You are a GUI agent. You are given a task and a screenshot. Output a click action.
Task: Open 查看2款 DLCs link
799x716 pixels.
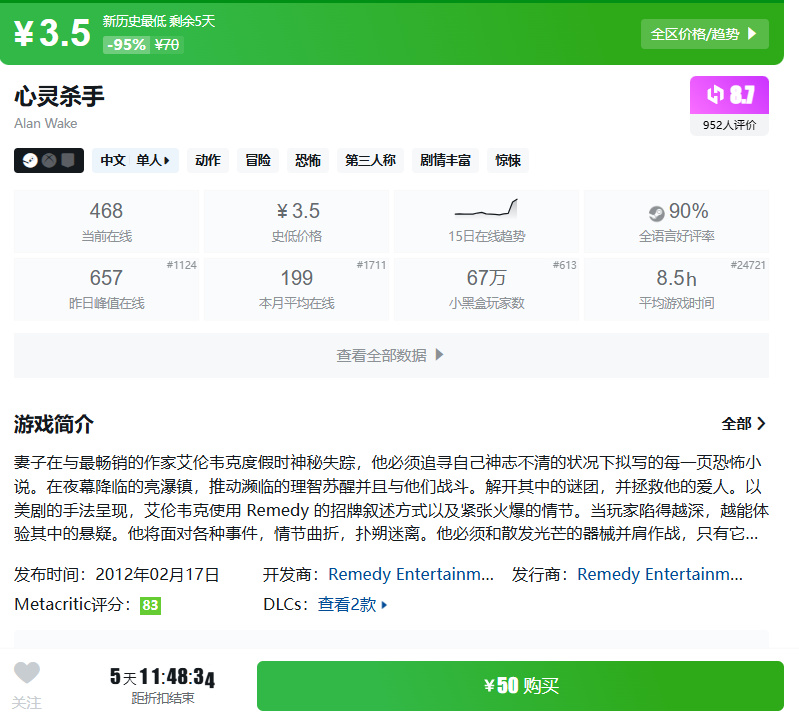[353, 605]
